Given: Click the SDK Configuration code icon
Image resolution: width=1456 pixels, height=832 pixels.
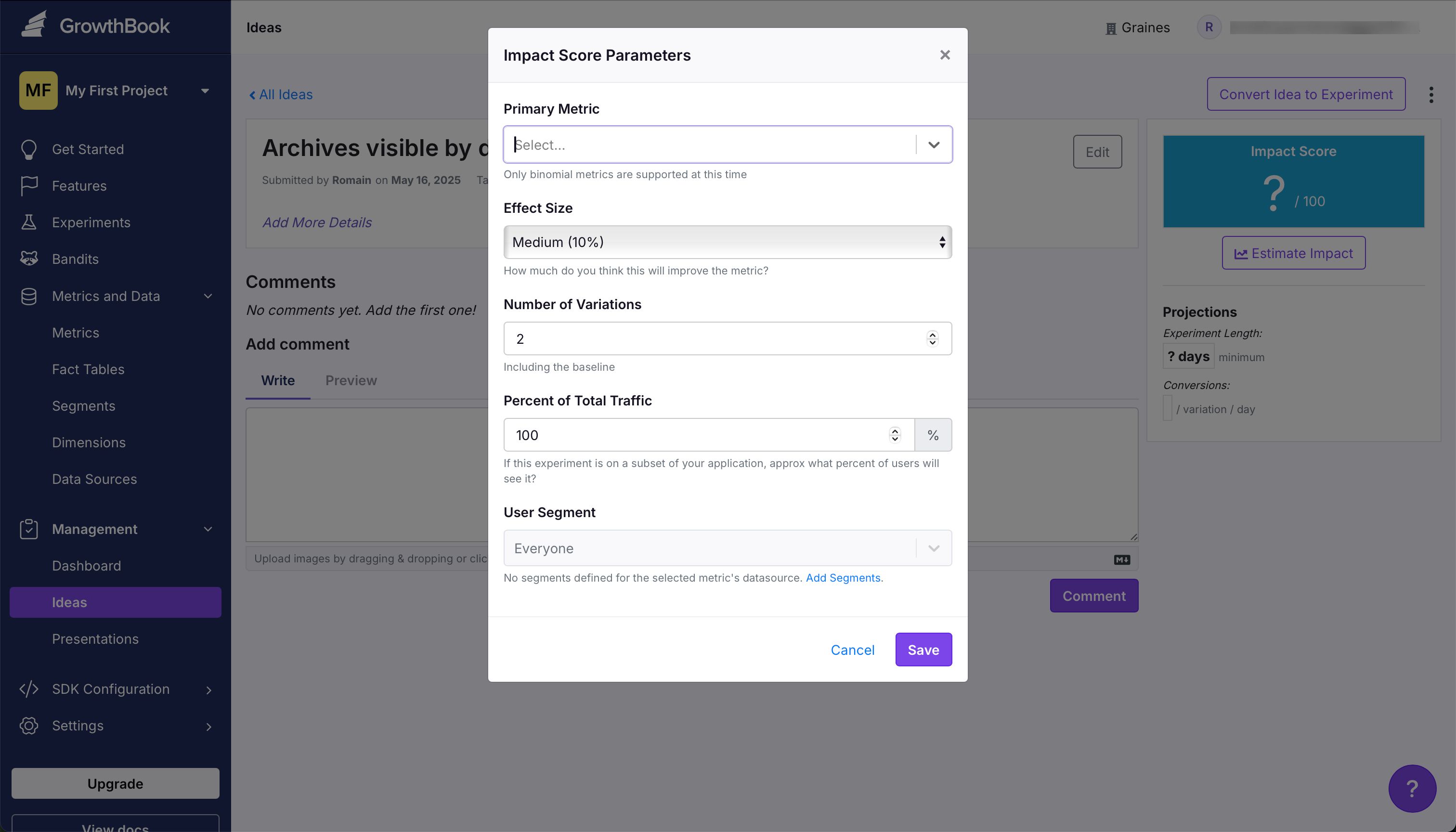Looking at the screenshot, I should click(28, 689).
